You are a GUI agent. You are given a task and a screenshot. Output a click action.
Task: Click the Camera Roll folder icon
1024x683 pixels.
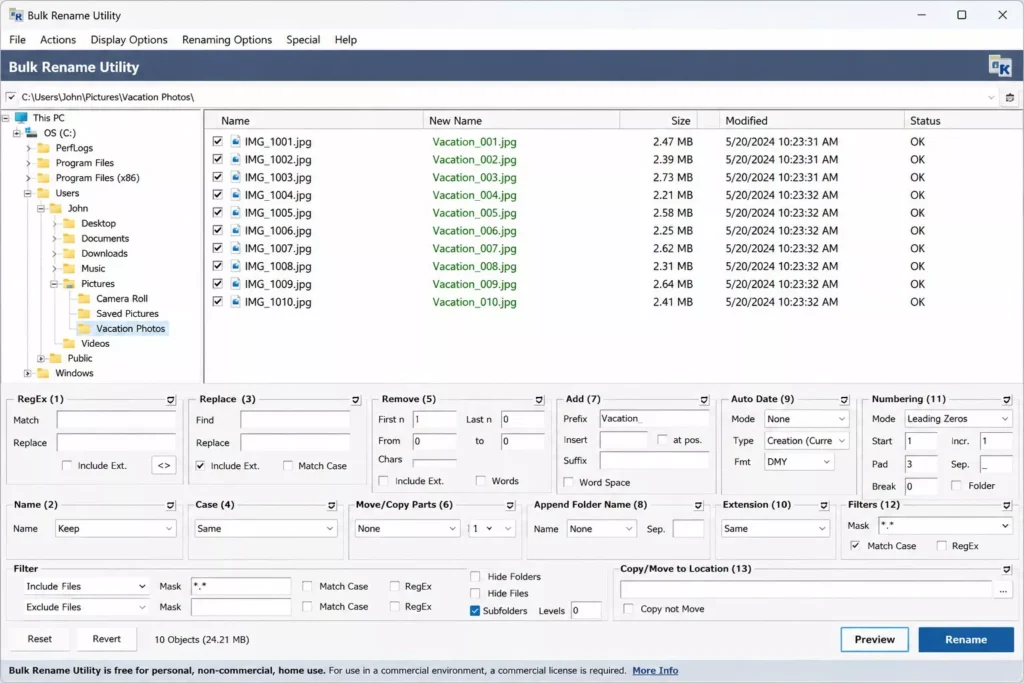pyautogui.click(x=84, y=298)
